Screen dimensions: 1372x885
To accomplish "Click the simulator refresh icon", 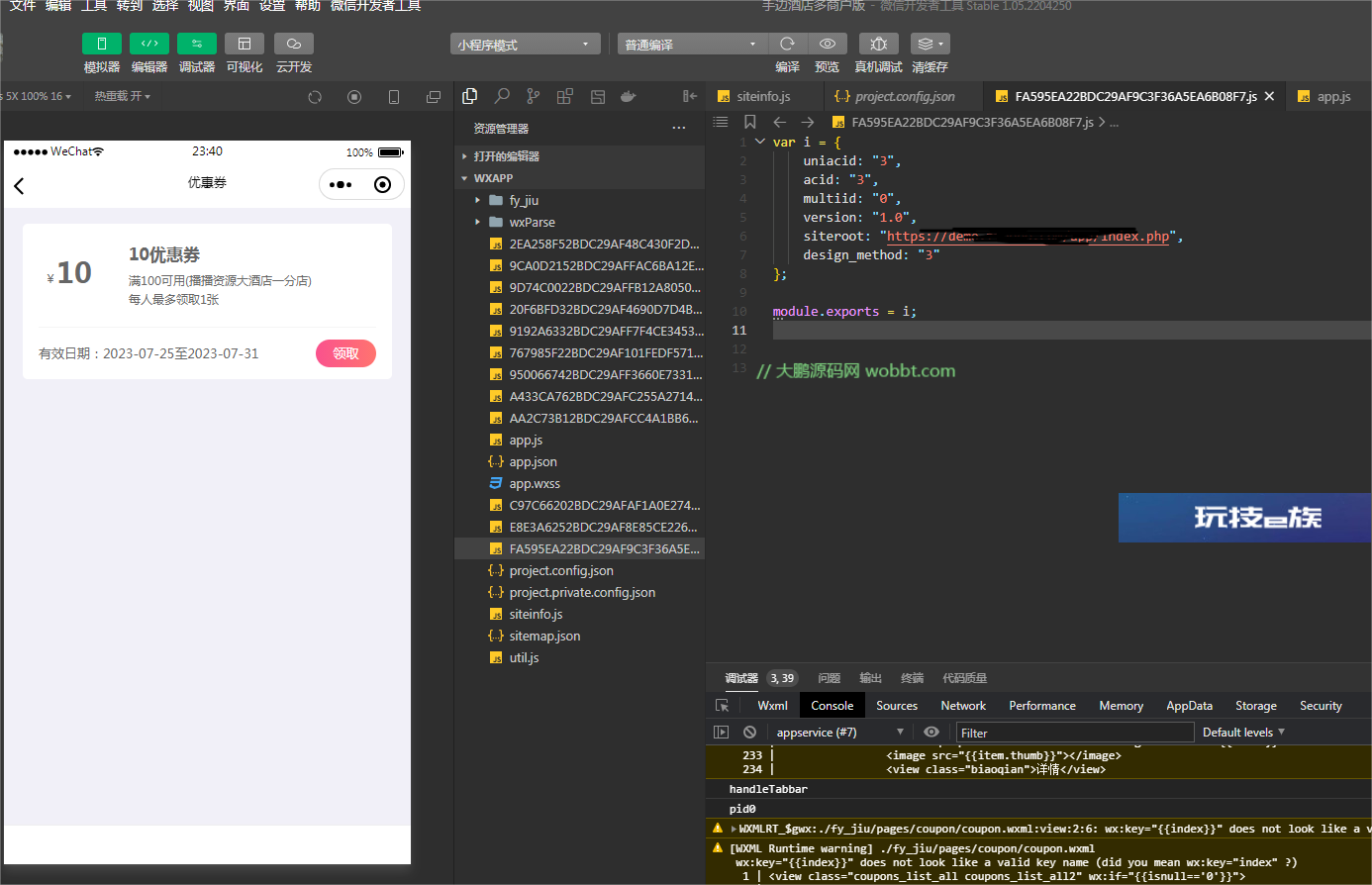I will 315,97.
